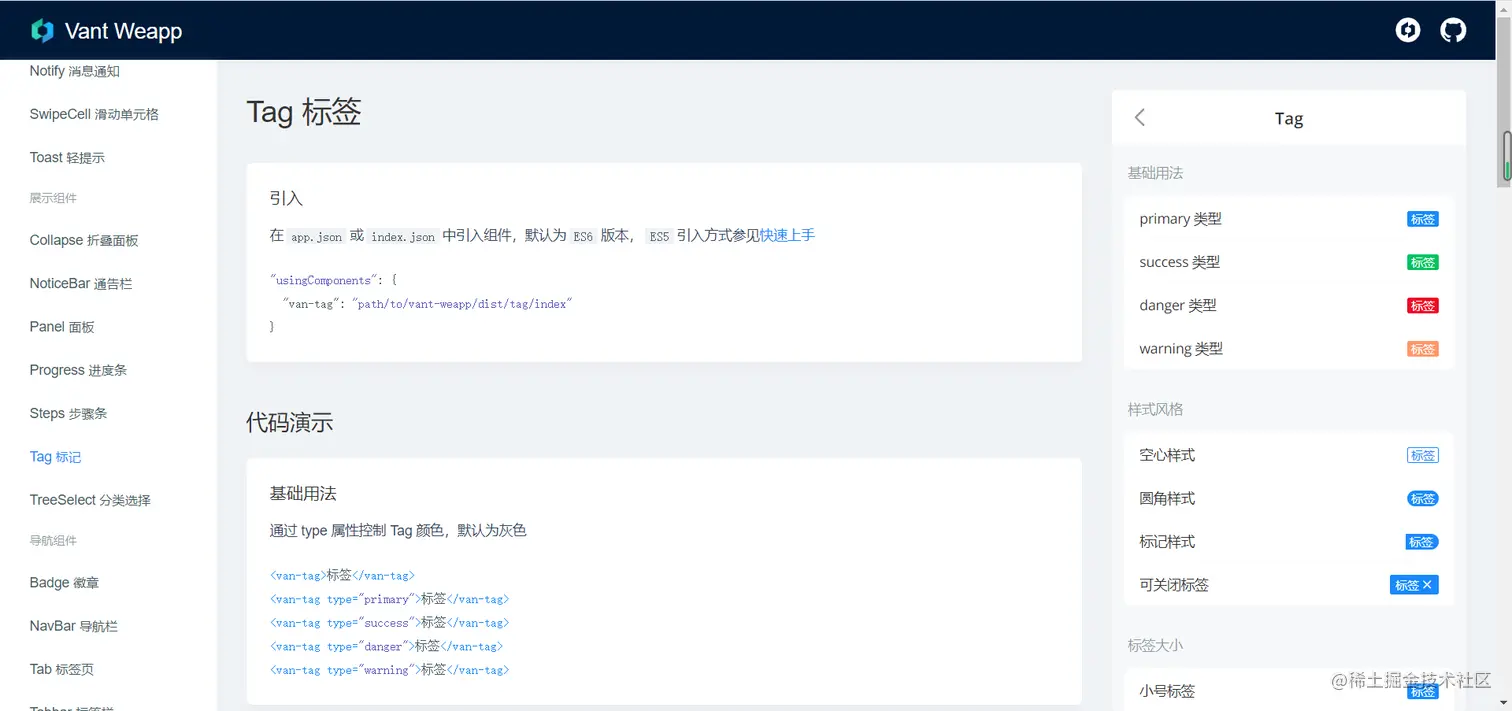Open the GitHub repository icon
Screen dimensions: 1512x711
1453,30
